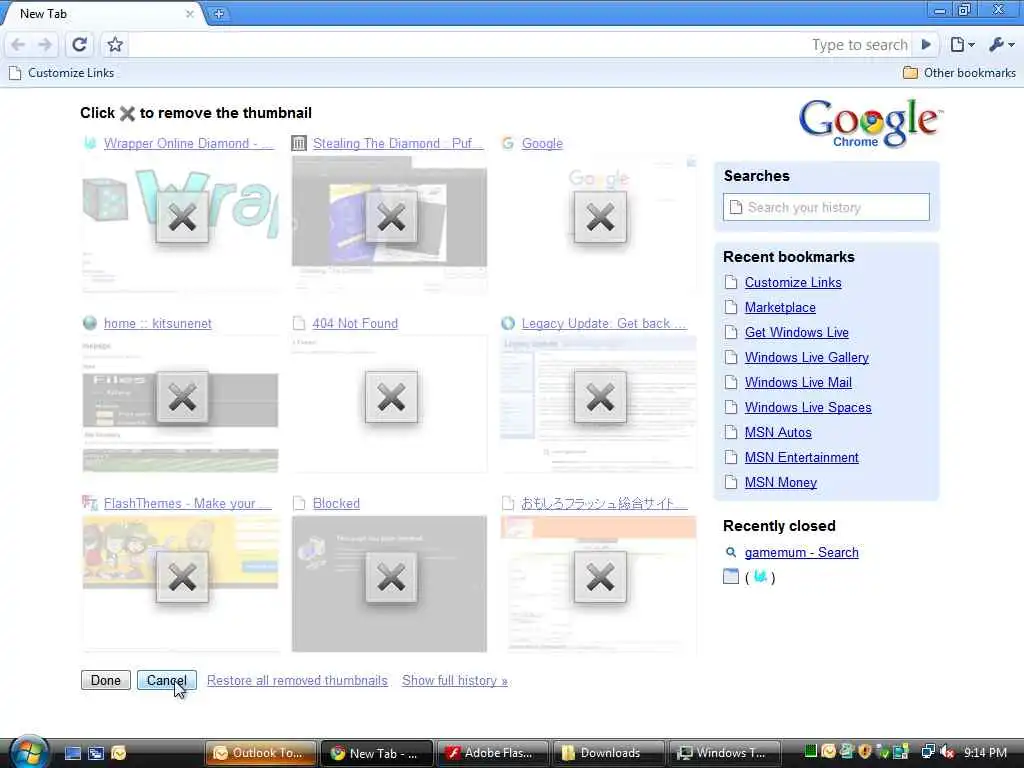Open the wrench tools menu
The image size is (1024, 768).
coord(1001,44)
